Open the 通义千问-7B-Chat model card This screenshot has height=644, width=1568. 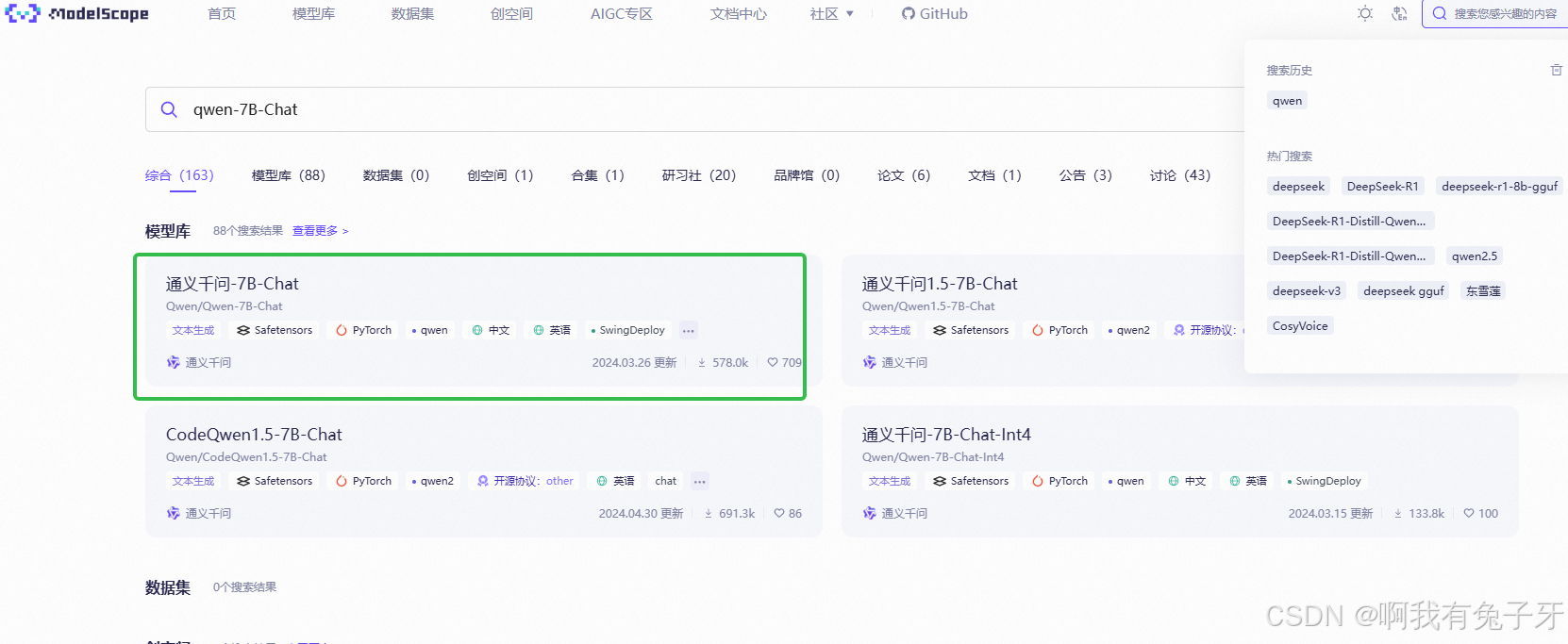(483, 321)
